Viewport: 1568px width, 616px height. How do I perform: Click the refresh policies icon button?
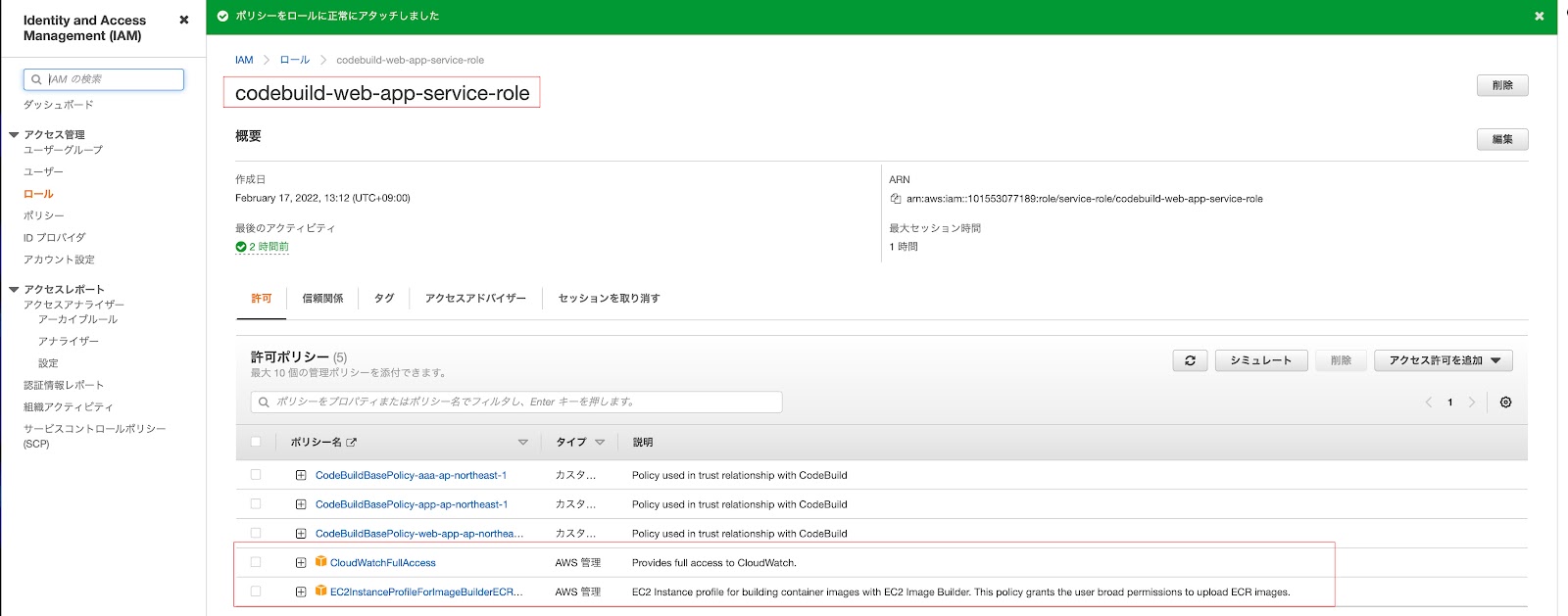point(1190,360)
